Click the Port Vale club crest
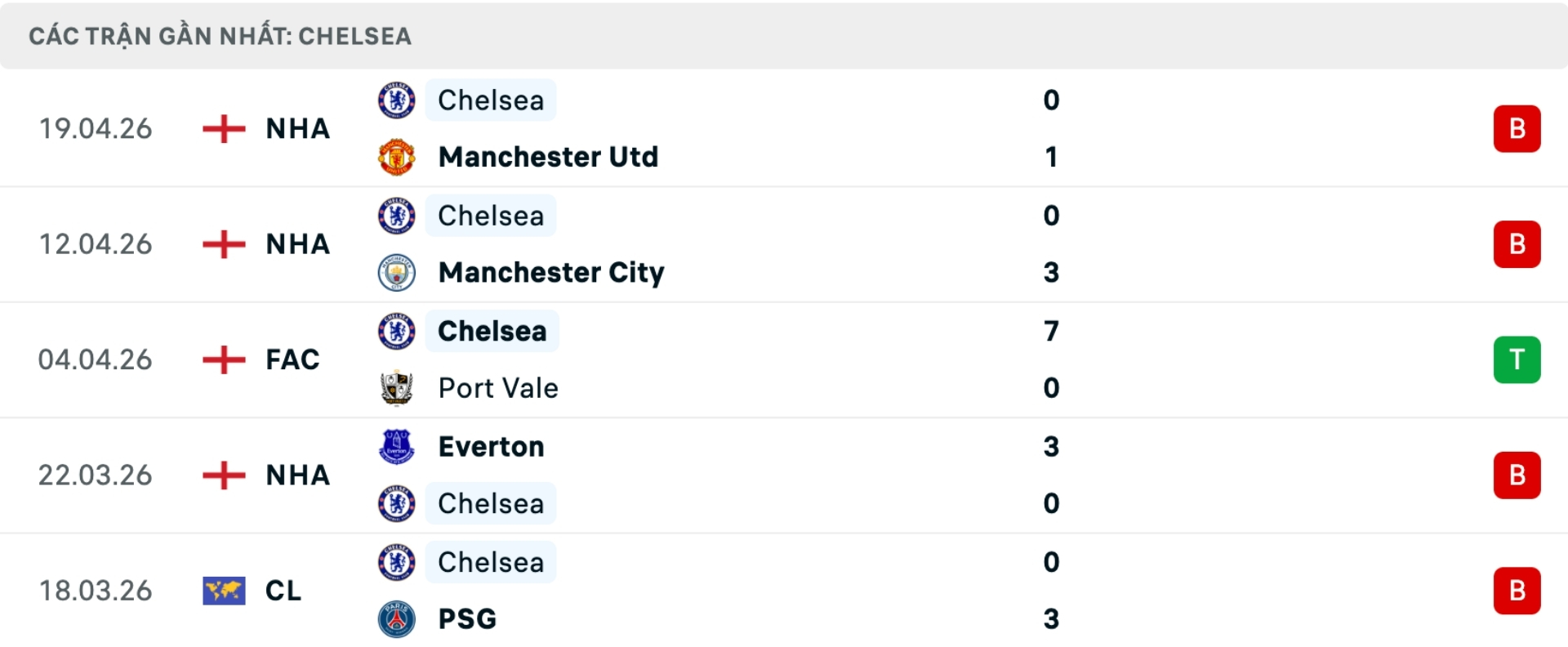The image size is (1568, 647). [397, 388]
